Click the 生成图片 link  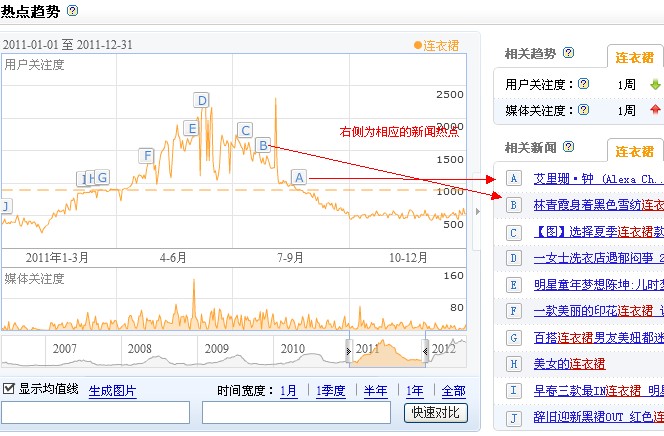(x=112, y=391)
